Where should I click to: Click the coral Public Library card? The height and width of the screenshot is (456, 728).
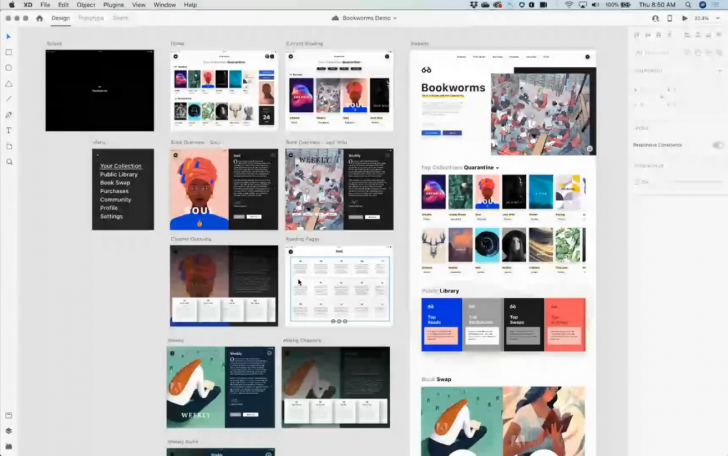pos(565,325)
